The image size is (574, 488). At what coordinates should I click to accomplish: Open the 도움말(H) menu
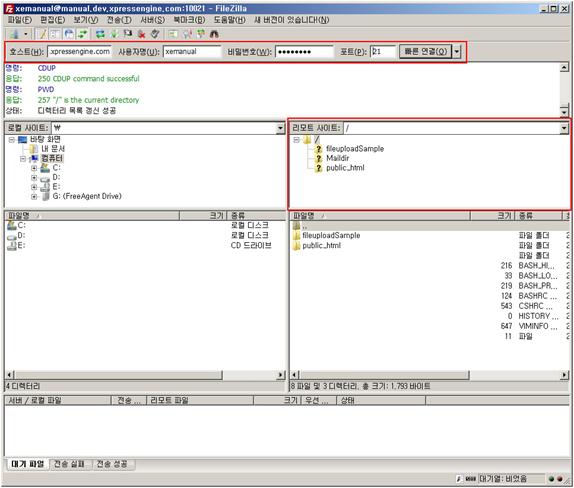point(230,20)
